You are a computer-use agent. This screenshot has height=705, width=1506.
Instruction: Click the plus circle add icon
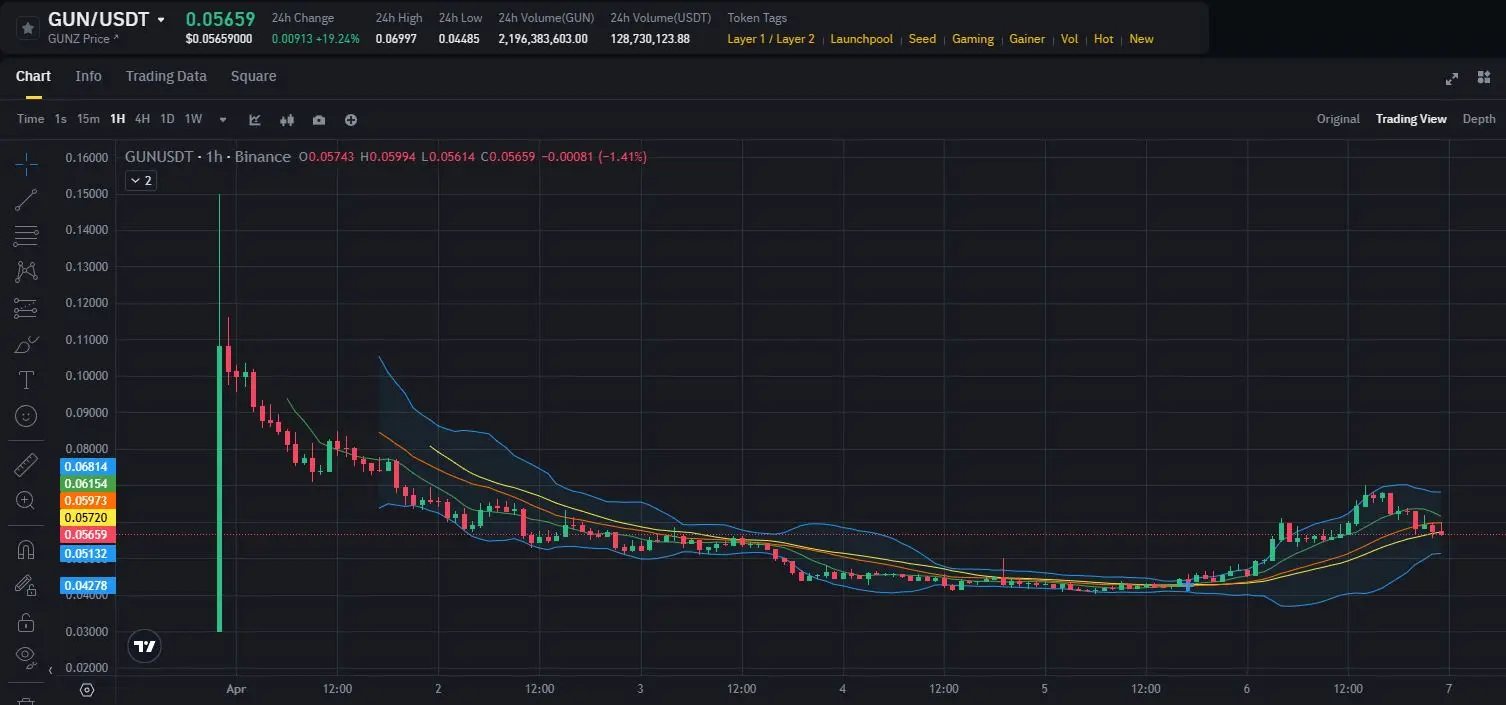tap(351, 120)
